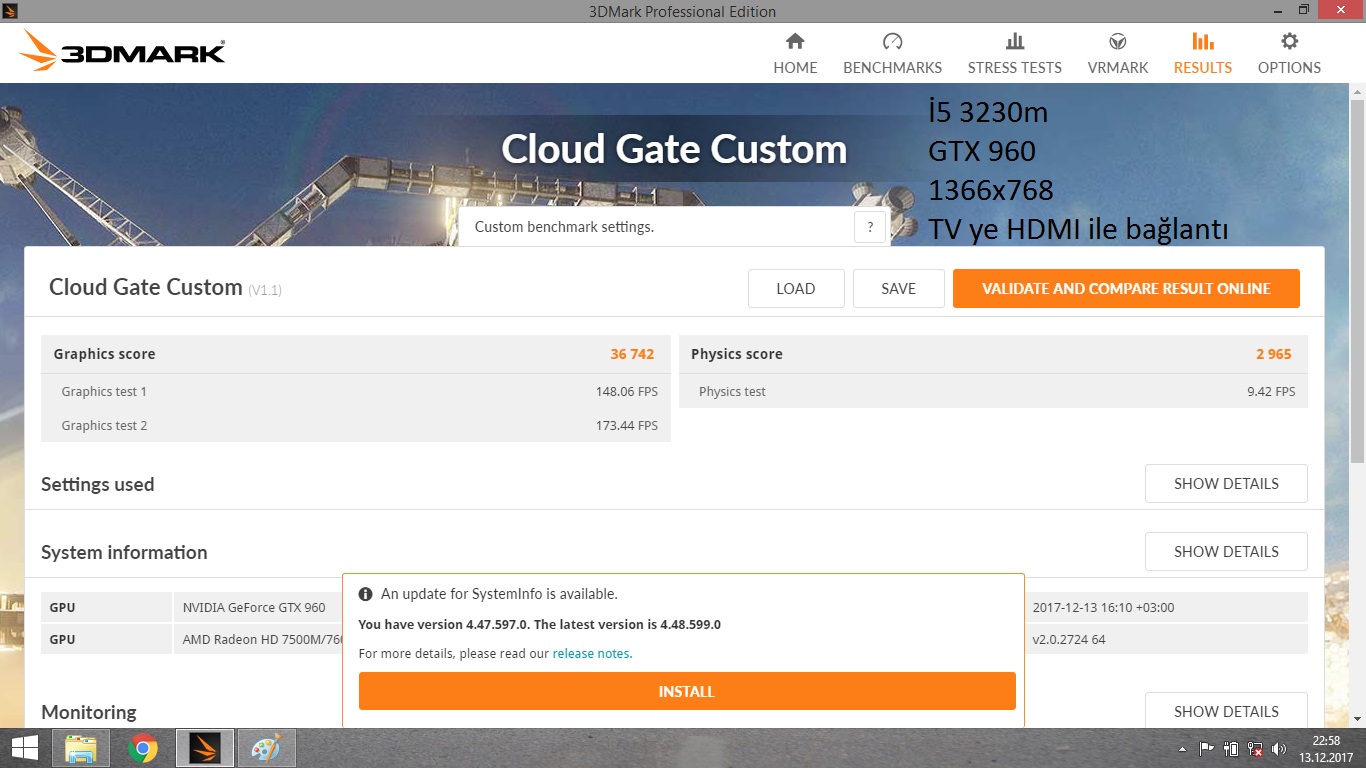Click the vertical scrollbar up arrow
This screenshot has height=768, width=1366.
(1357, 93)
